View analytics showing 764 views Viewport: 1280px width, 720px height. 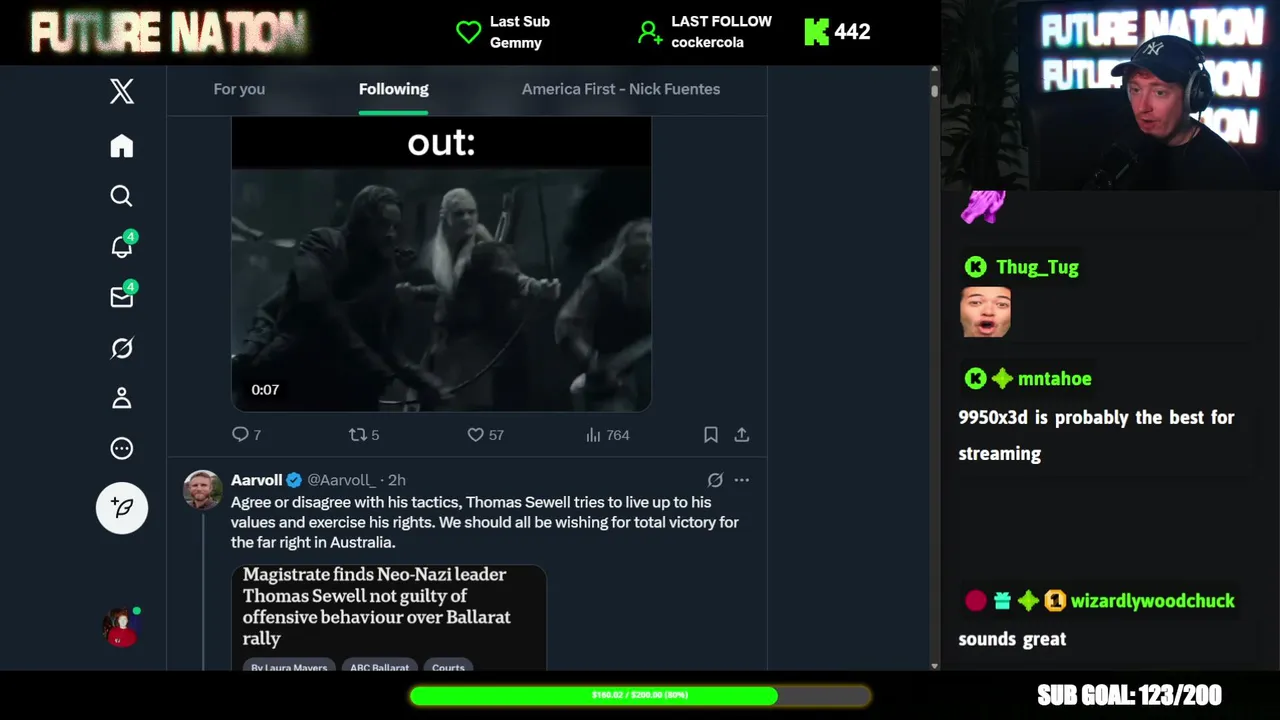tap(607, 434)
